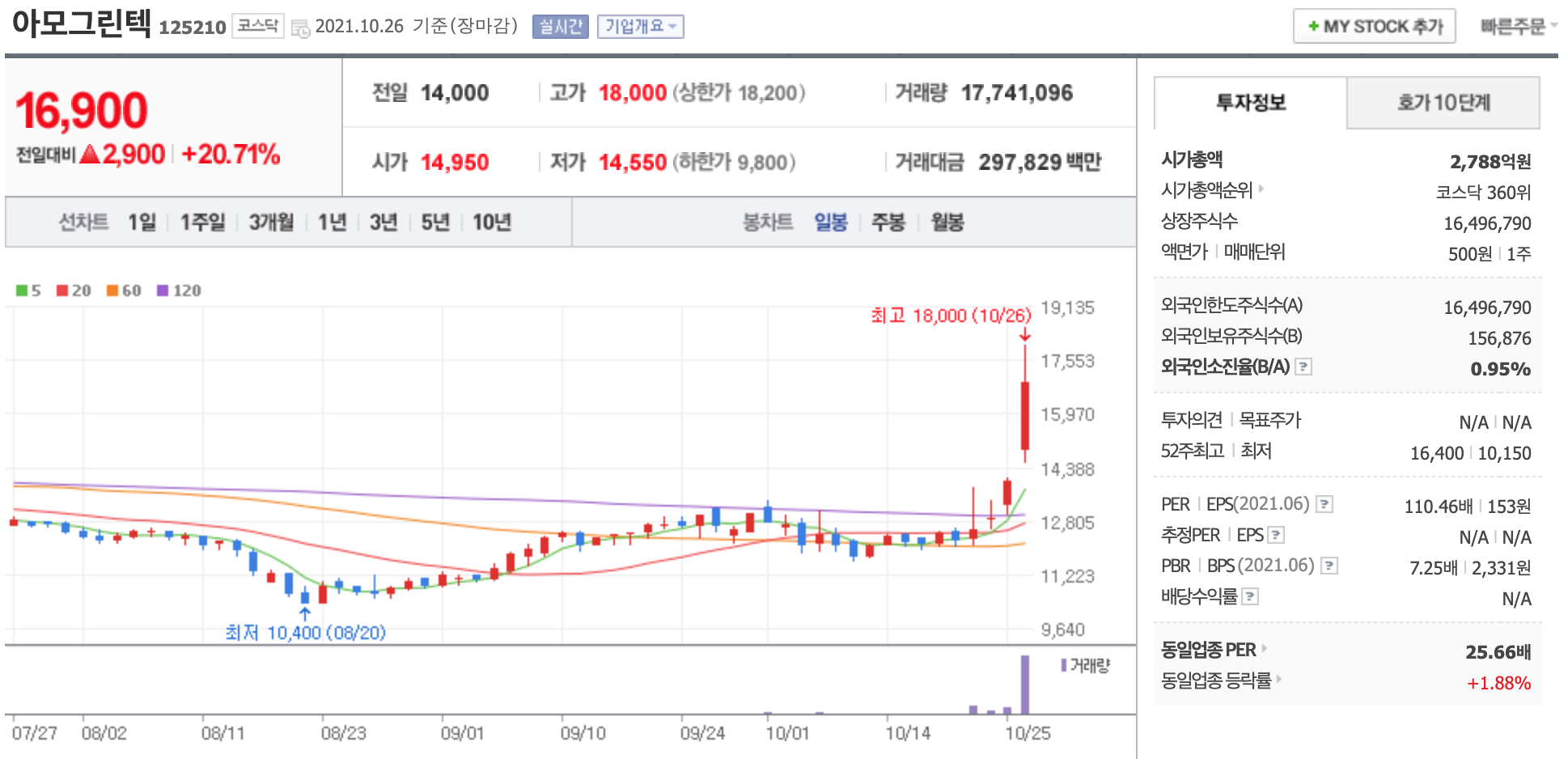The image size is (1568, 759).
Task: Switch to the 투자정보 tab
Action: click(1250, 103)
